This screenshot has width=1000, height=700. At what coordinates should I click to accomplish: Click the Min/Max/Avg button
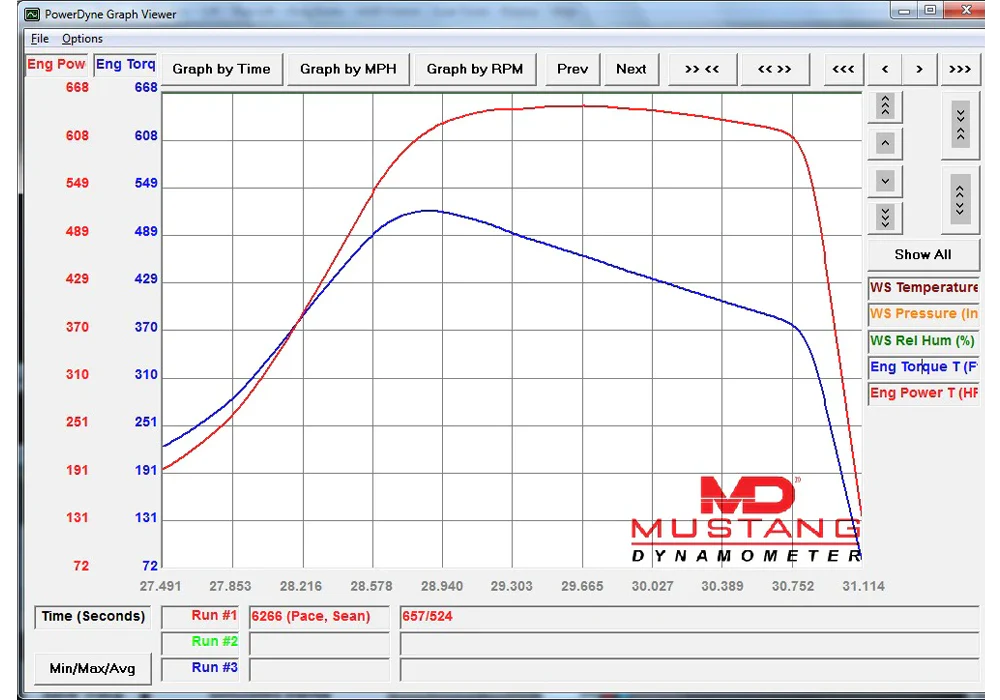click(x=92, y=668)
